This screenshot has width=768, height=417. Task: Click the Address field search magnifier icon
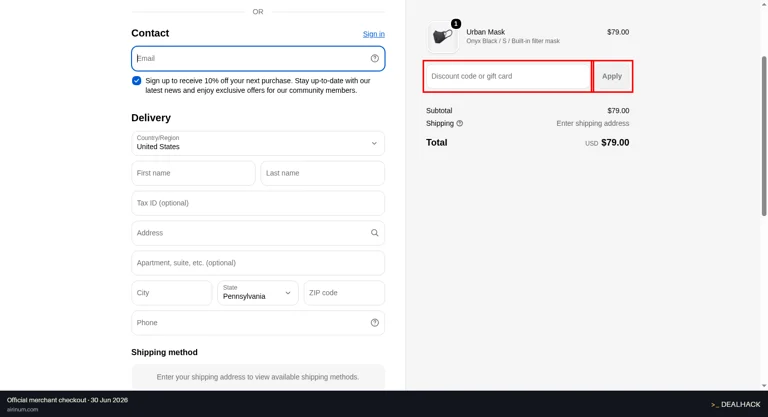point(375,233)
